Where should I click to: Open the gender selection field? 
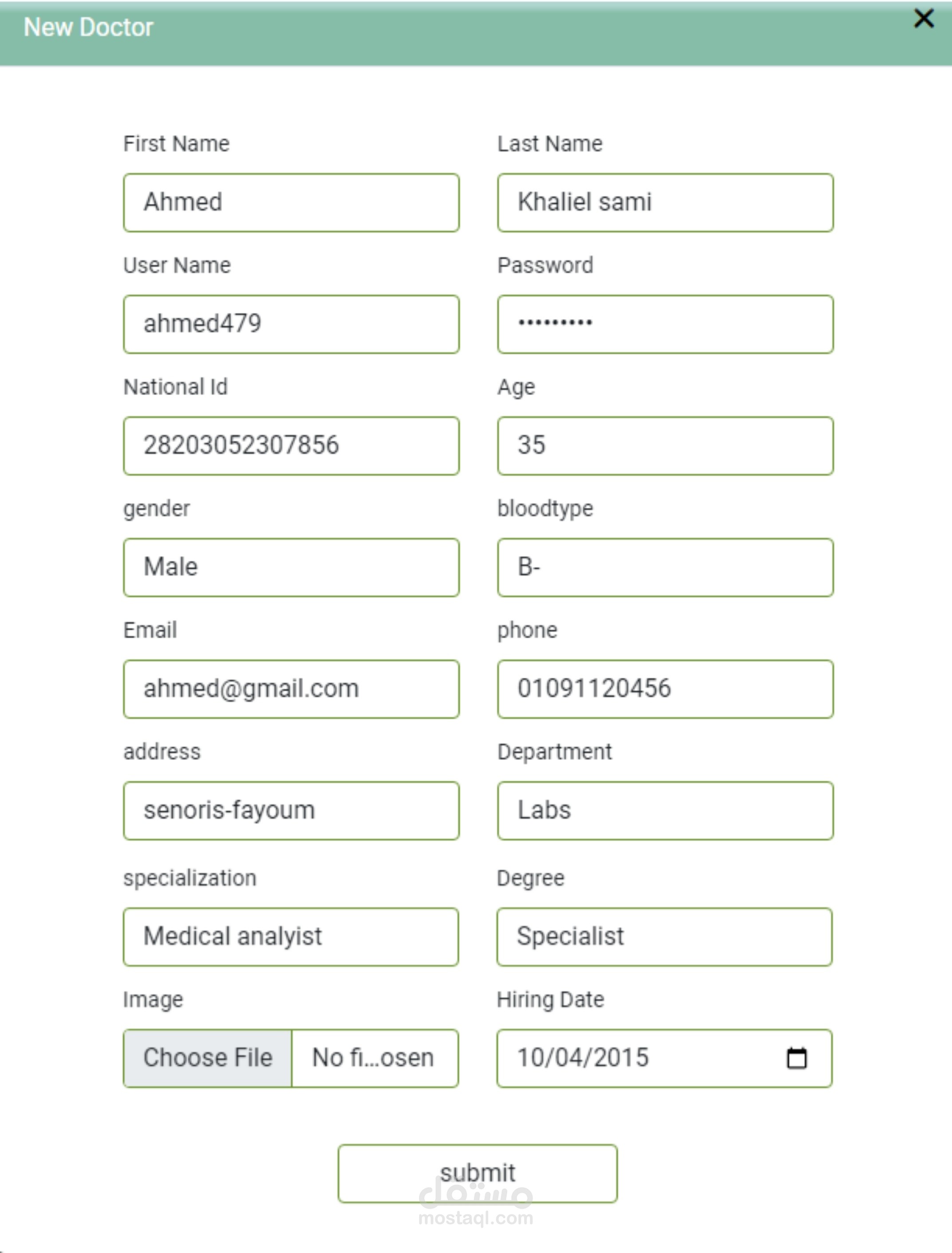[x=291, y=567]
